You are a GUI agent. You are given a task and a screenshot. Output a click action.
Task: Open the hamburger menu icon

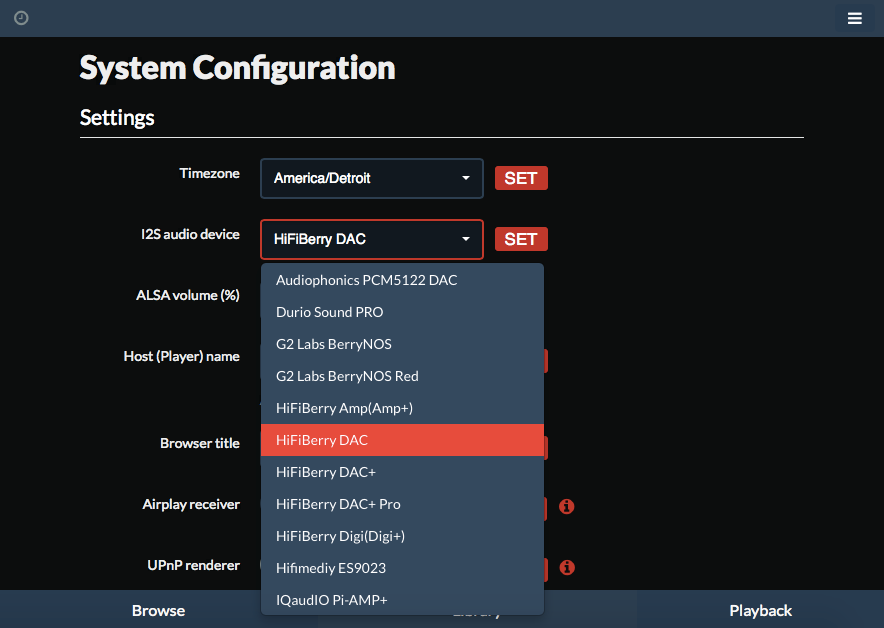[x=854, y=18]
